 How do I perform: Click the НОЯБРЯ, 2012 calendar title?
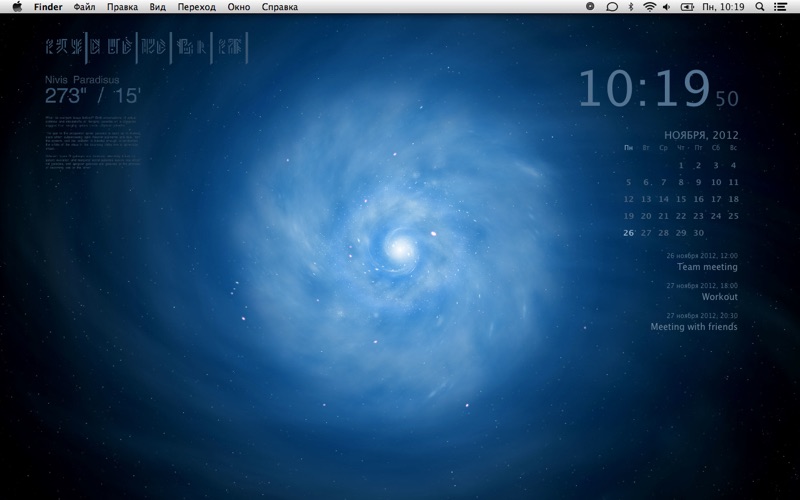(701, 135)
